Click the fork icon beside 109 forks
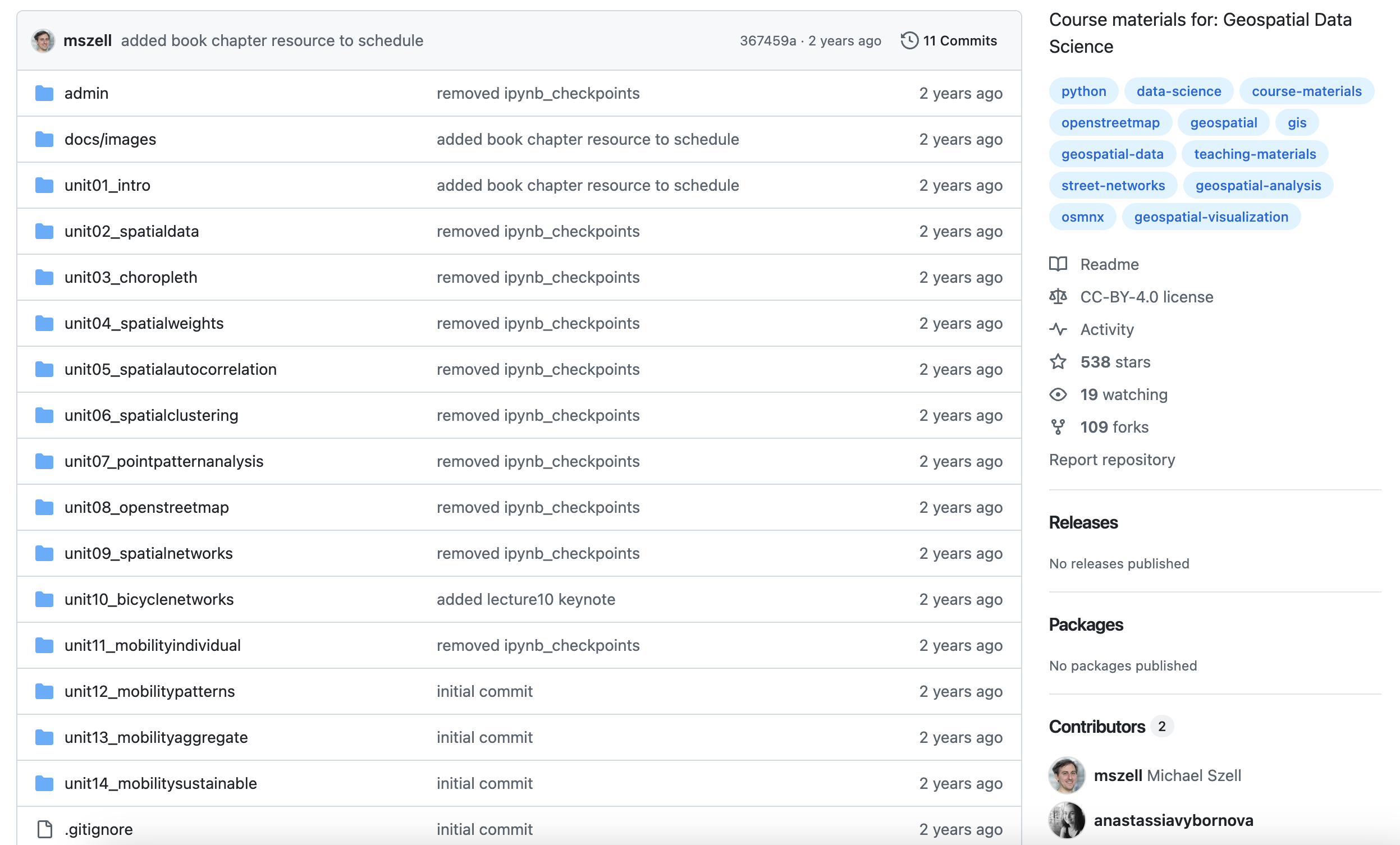The image size is (1400, 845). coord(1058,426)
